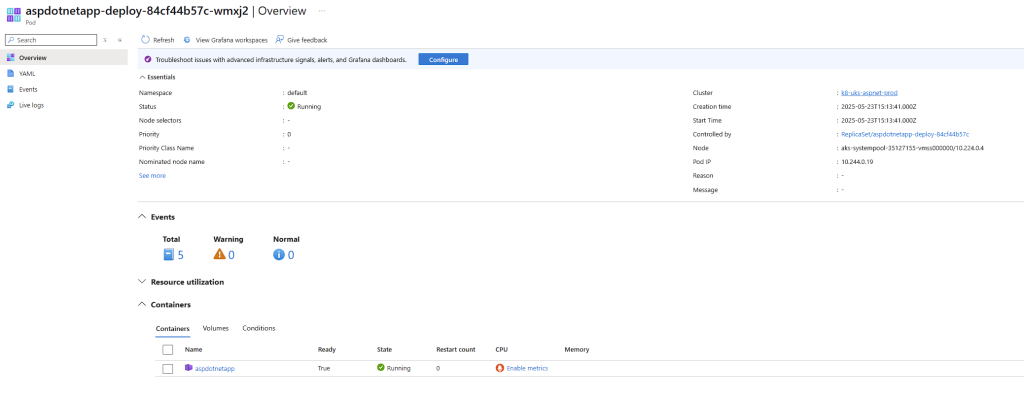Click the Events sidebar icon
Screen dimensions: 1024x398
click(10, 89)
